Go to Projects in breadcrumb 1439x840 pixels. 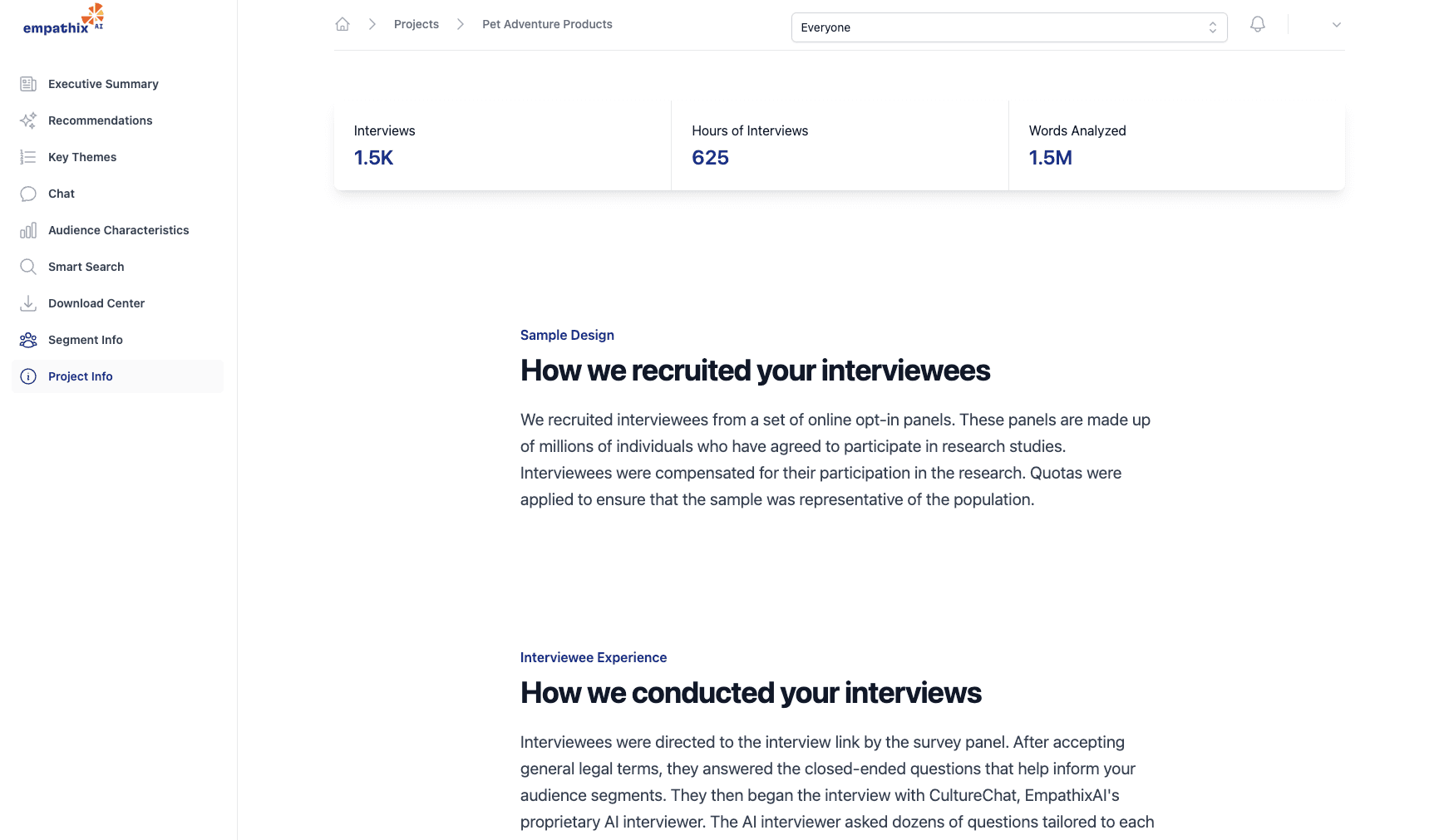416,24
